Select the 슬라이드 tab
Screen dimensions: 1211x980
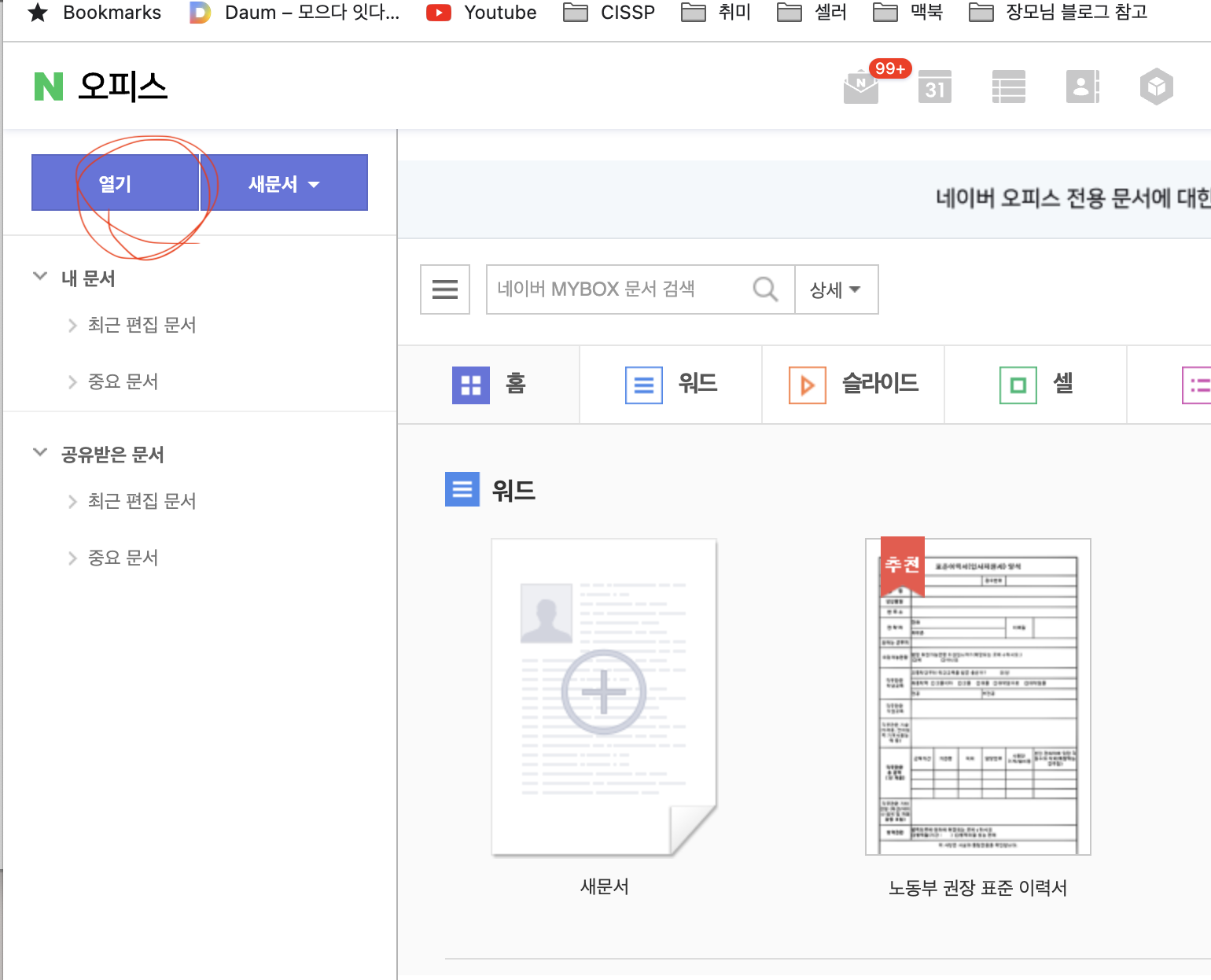(853, 385)
